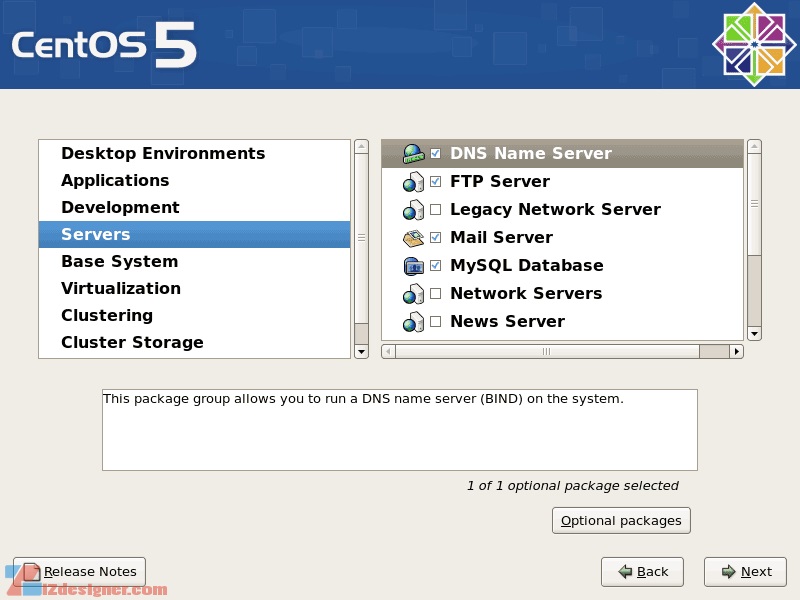The width and height of the screenshot is (800, 600).
Task: Uncheck the FTP Server checkbox
Action: (x=436, y=182)
